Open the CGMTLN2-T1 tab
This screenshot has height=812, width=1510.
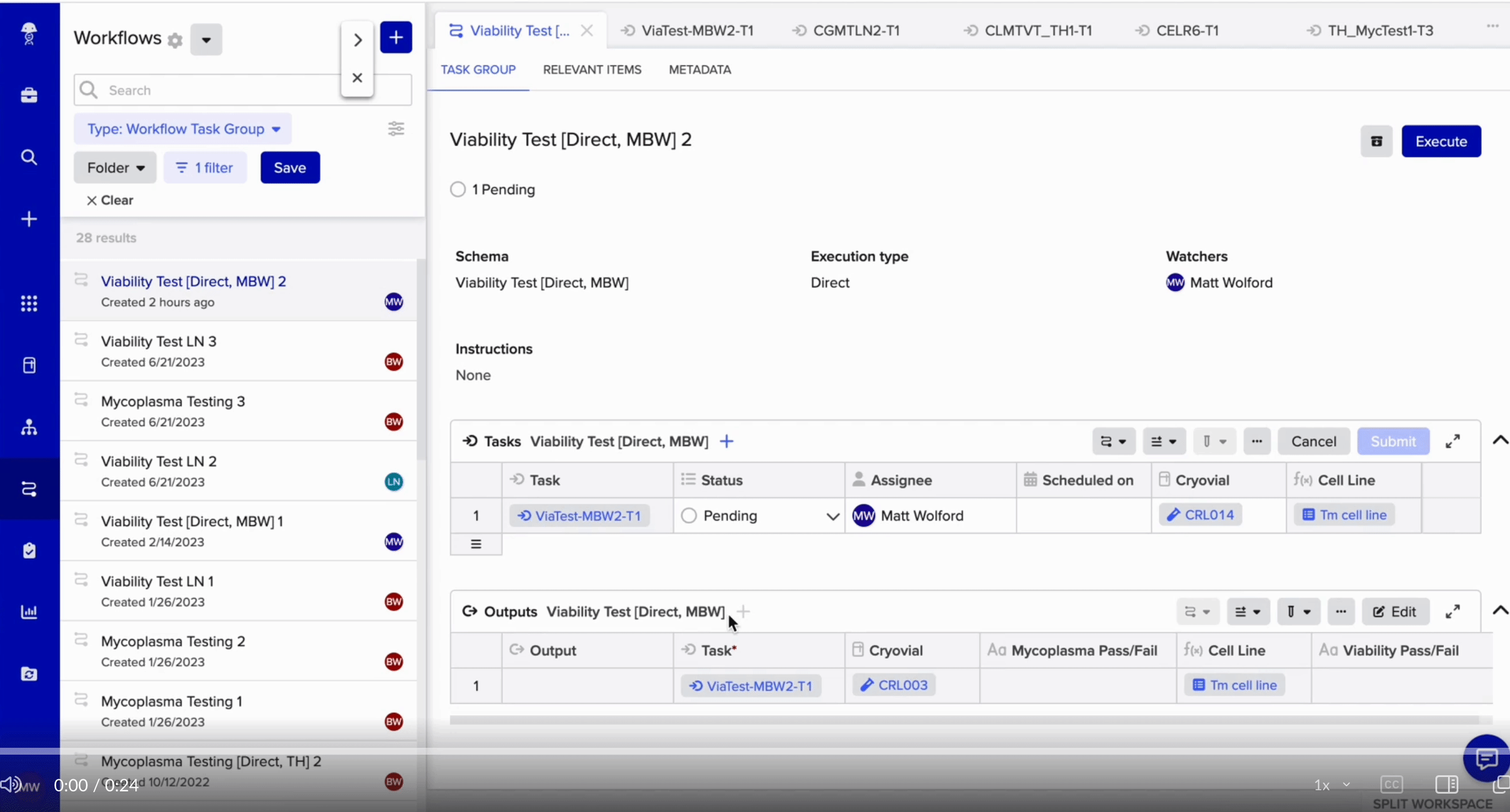pyautogui.click(x=846, y=30)
